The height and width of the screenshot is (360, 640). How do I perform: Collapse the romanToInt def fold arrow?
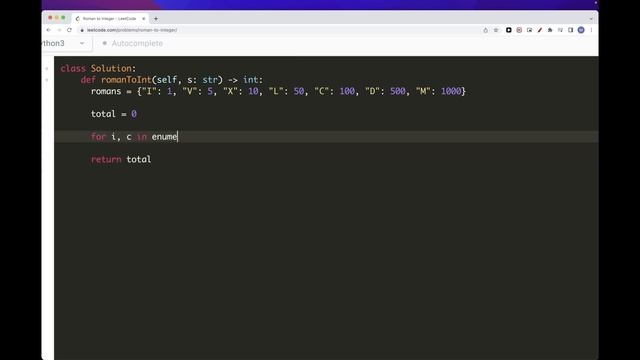(x=47, y=80)
